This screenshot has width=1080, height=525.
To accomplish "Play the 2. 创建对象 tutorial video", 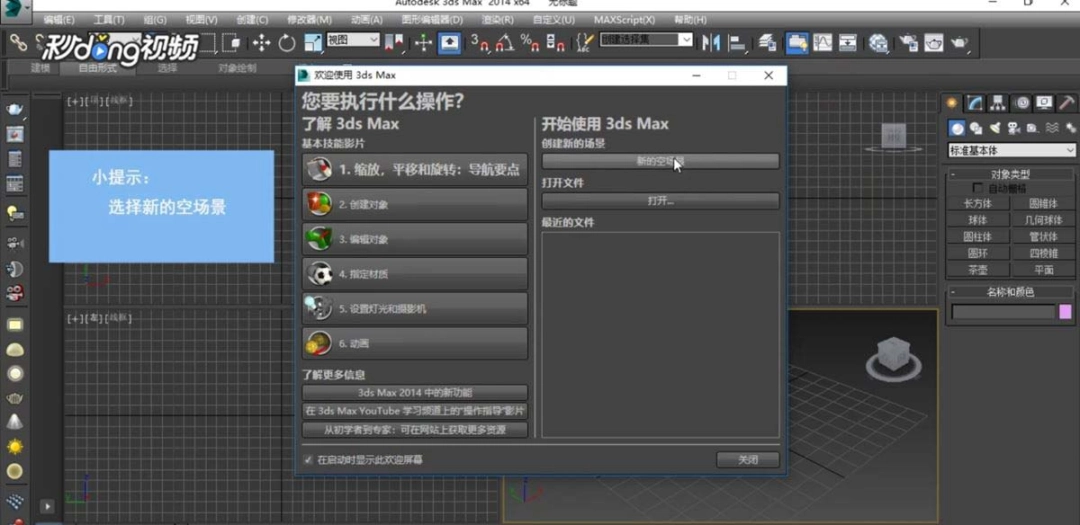I will point(415,205).
